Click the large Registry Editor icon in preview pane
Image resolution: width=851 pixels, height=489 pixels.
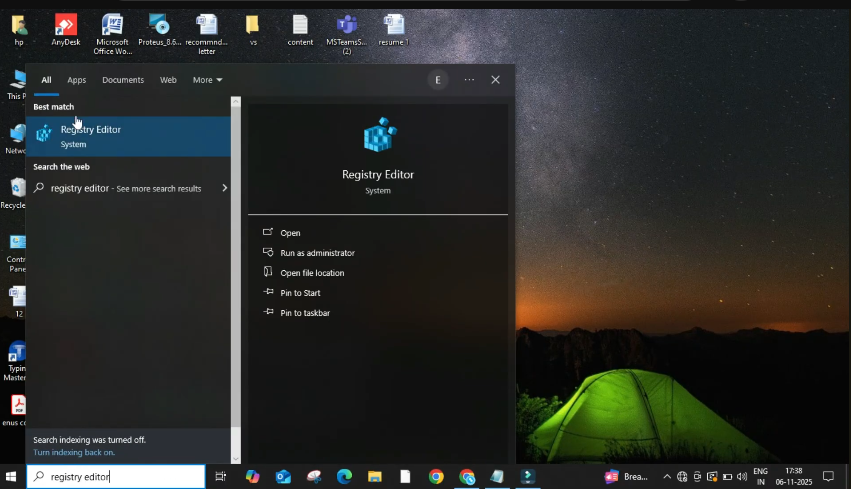[x=380, y=135]
